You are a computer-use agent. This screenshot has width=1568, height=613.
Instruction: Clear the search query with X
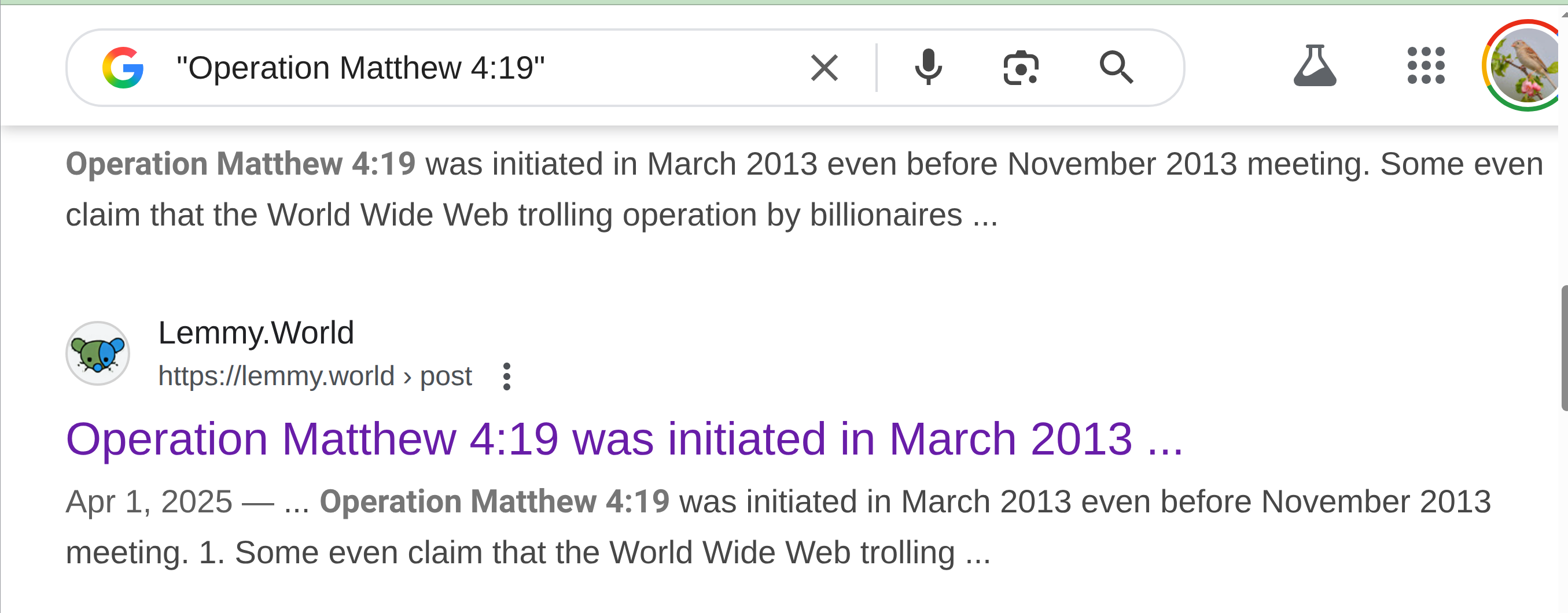(824, 68)
